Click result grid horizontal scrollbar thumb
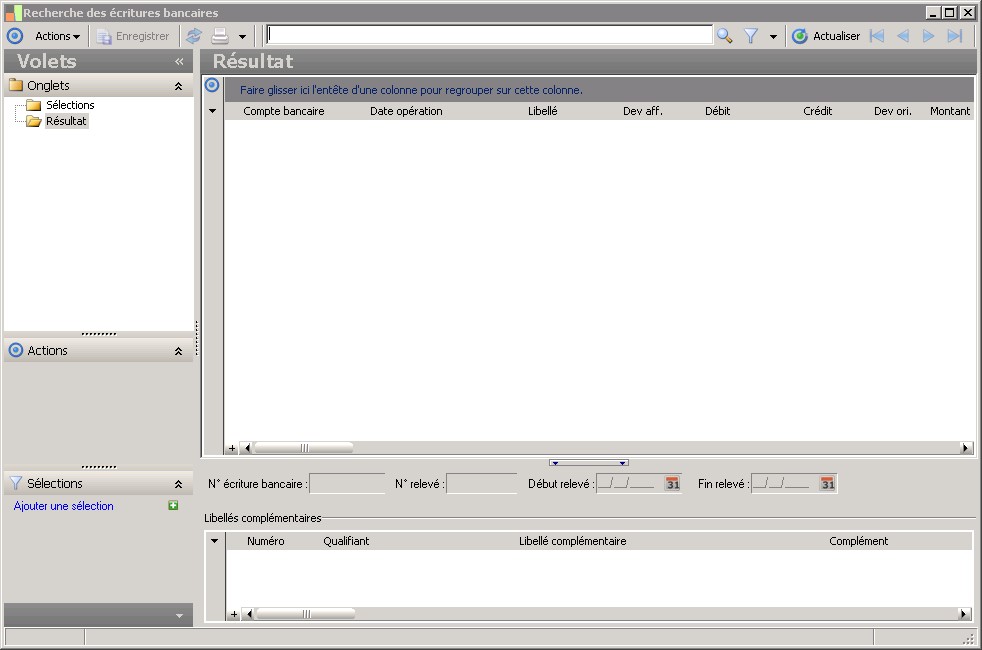Viewport: 982px width, 650px height. (x=304, y=448)
